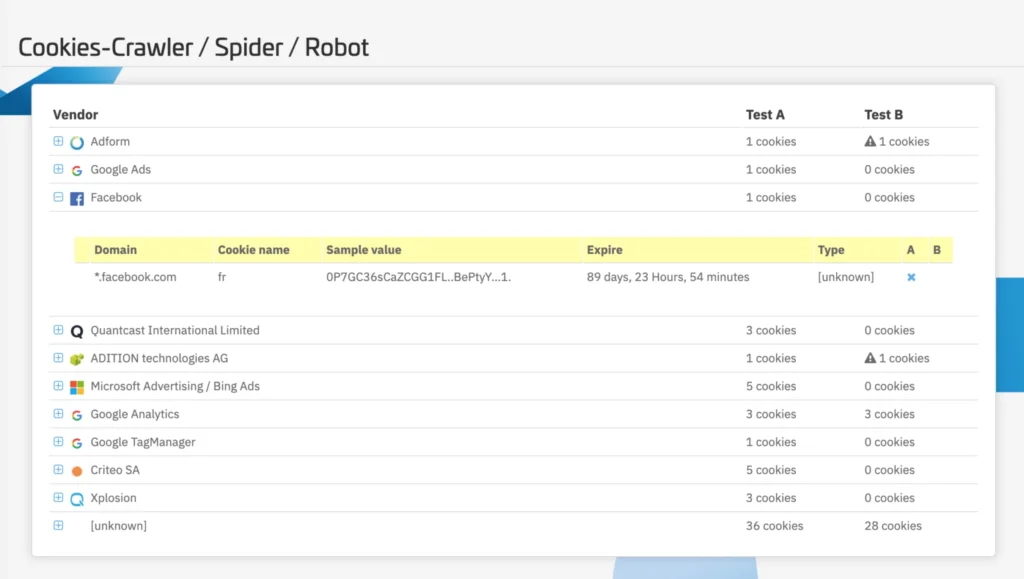Click the Test A column header
The height and width of the screenshot is (579, 1024).
click(x=765, y=115)
